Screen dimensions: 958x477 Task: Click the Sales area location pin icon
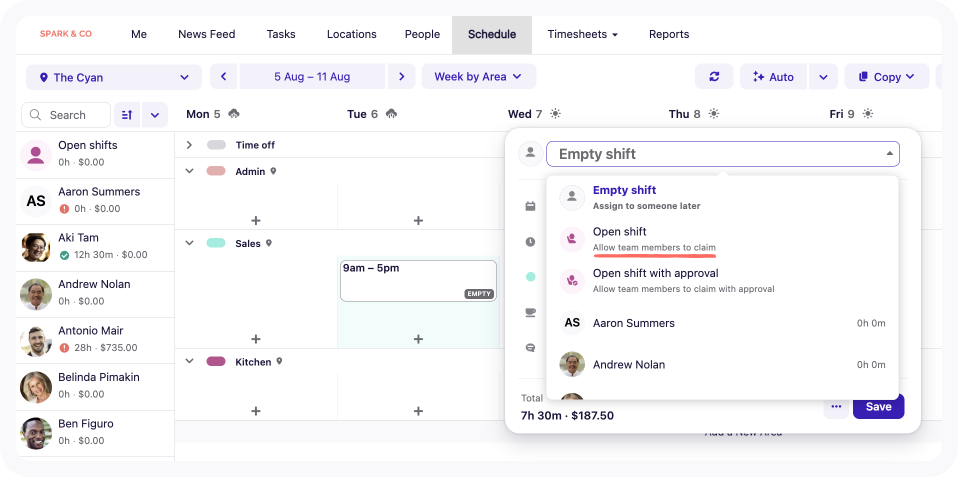click(x=270, y=244)
